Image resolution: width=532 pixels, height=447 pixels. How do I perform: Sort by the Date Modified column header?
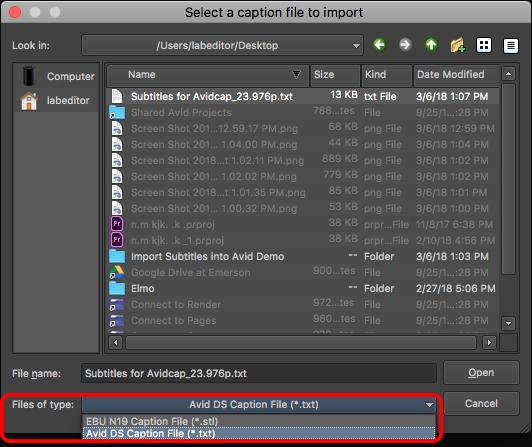(456, 75)
